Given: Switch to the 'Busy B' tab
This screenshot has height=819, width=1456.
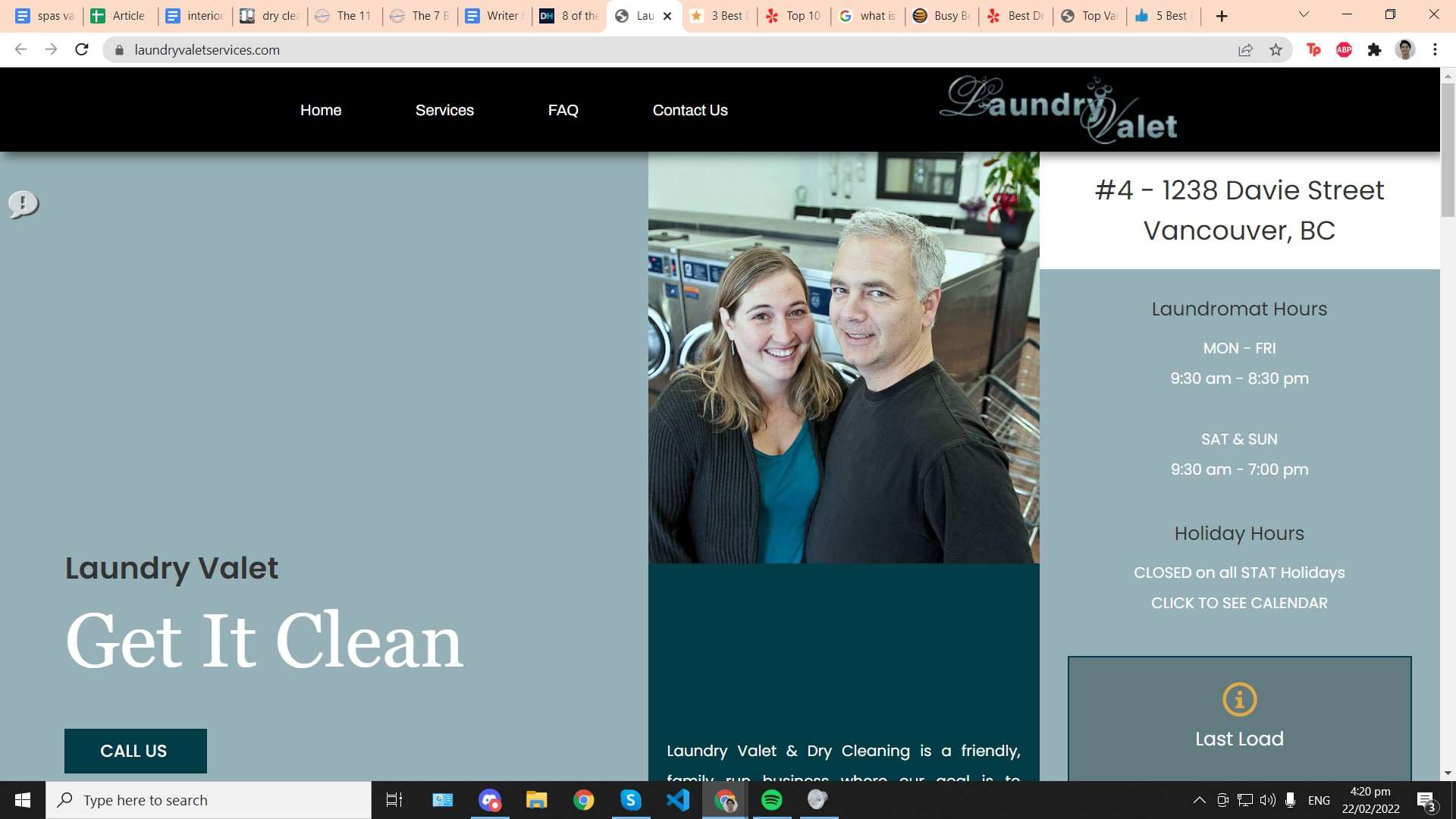Looking at the screenshot, I should pos(943,16).
